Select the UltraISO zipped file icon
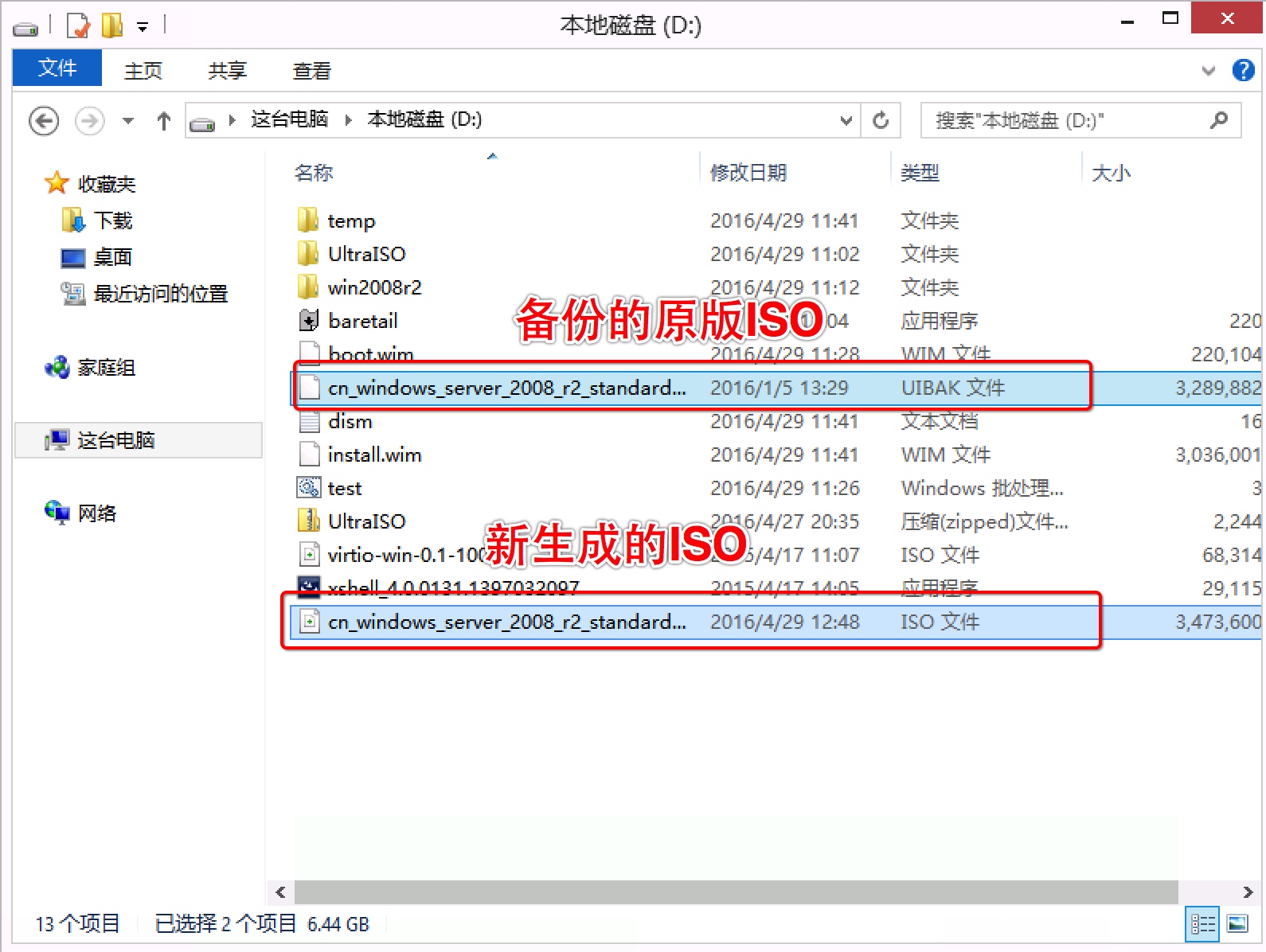 308,521
